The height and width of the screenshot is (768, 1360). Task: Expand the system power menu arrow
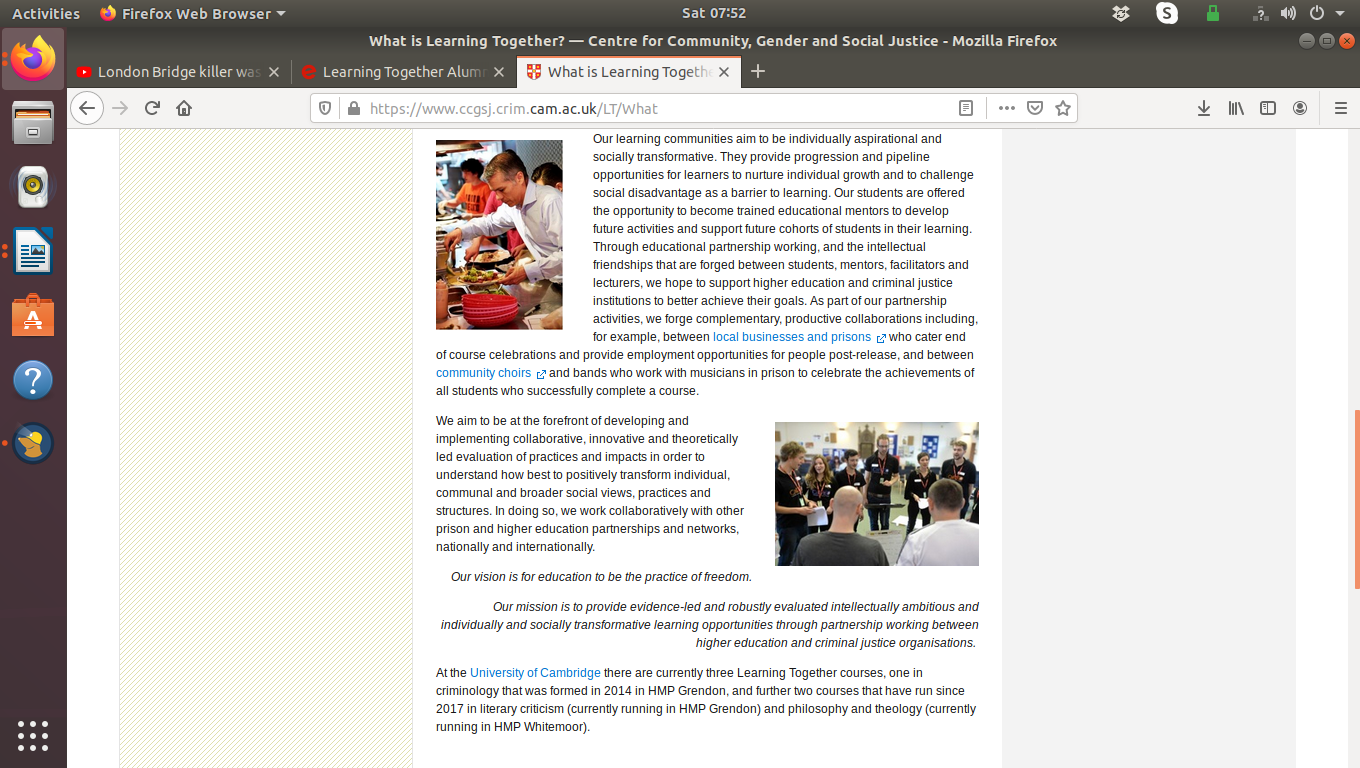pos(1340,14)
